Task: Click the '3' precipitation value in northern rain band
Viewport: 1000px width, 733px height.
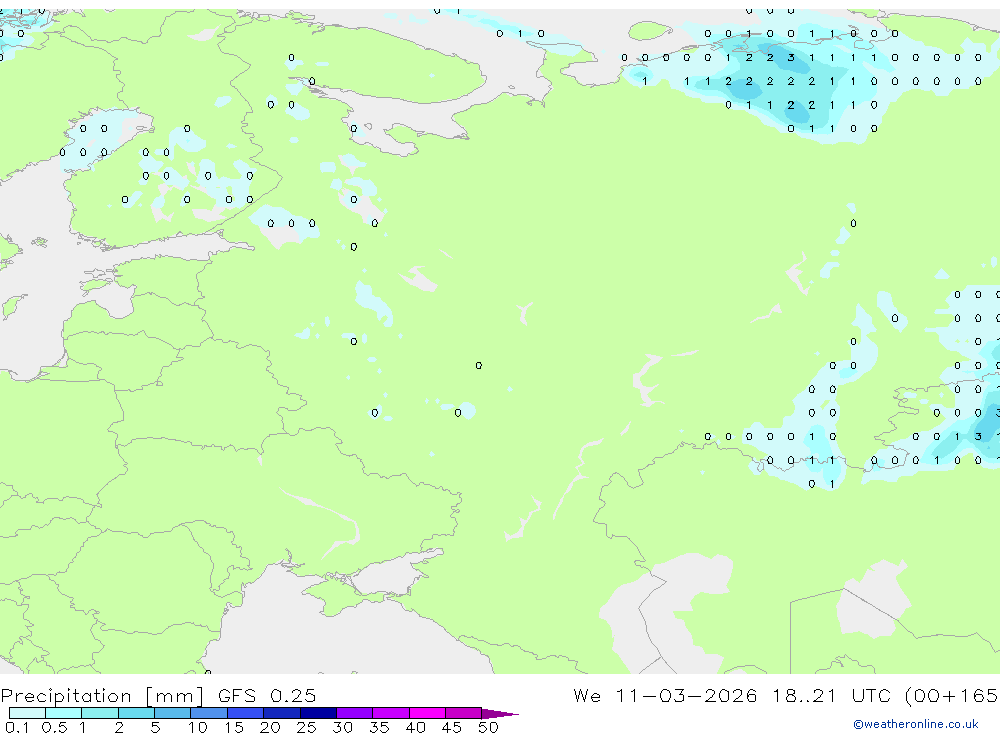Action: coord(791,58)
